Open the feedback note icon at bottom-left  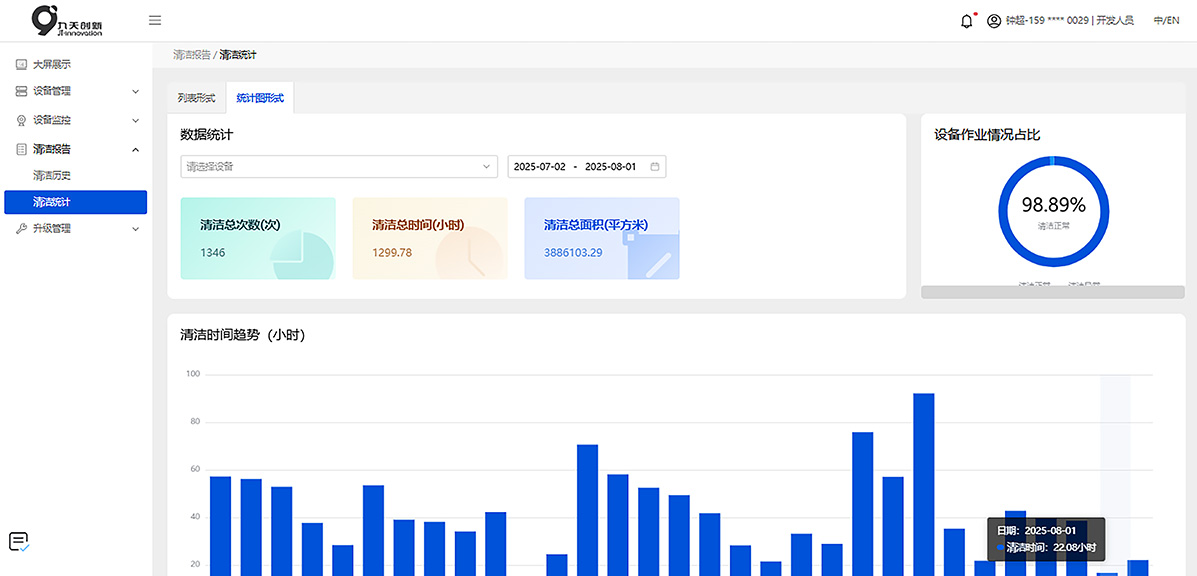(19, 542)
